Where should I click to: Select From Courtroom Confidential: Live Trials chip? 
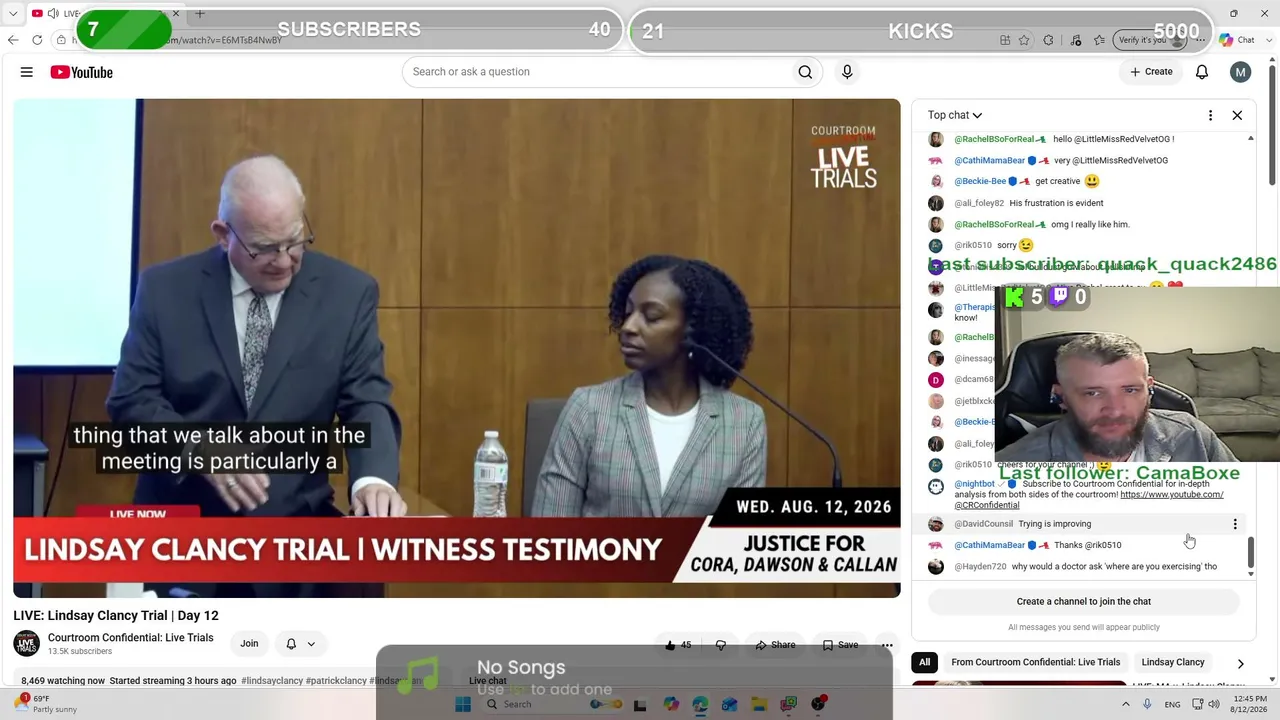click(1036, 662)
